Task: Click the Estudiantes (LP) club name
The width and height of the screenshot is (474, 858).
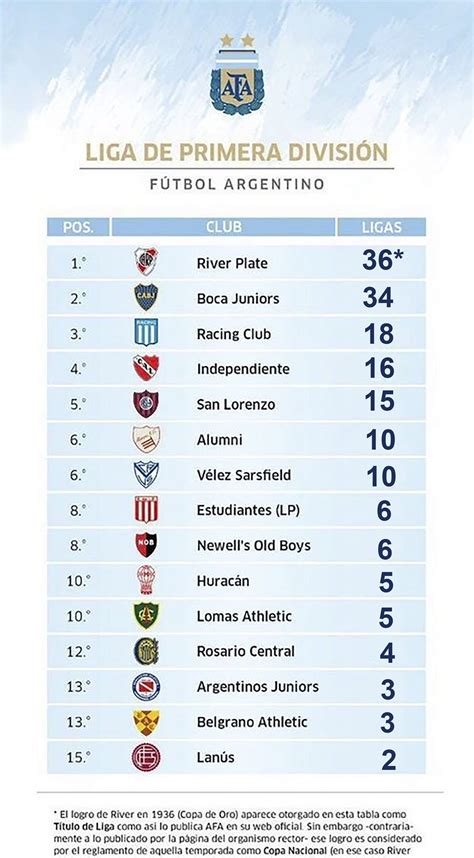Action: click(x=248, y=511)
